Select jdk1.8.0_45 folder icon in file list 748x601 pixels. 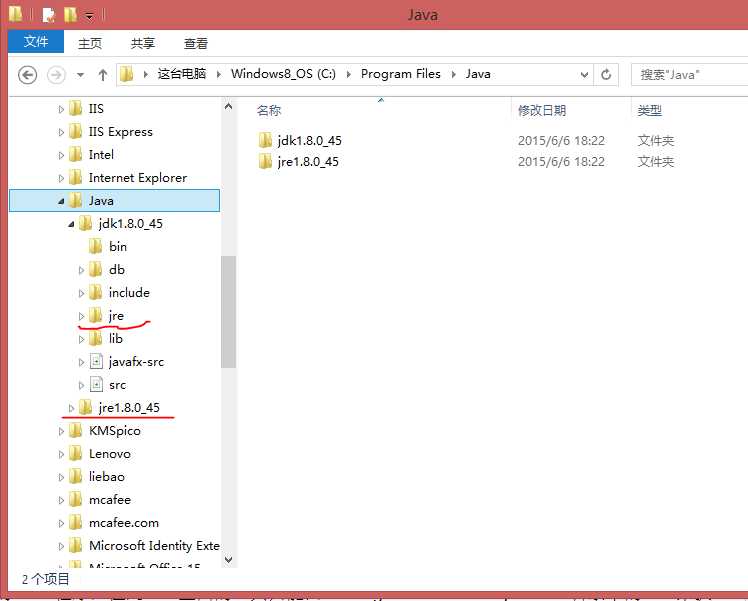[265, 140]
